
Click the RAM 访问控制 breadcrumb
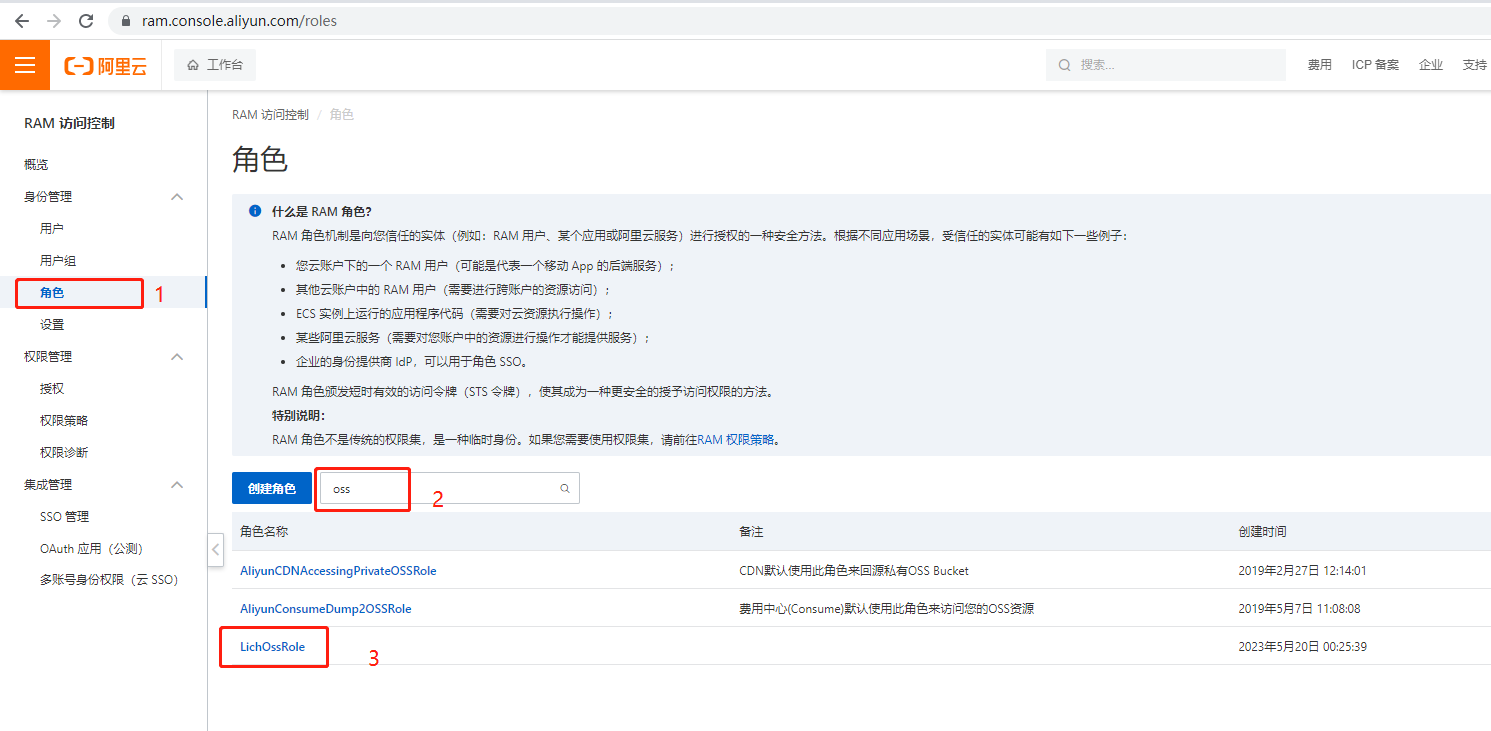pos(270,115)
